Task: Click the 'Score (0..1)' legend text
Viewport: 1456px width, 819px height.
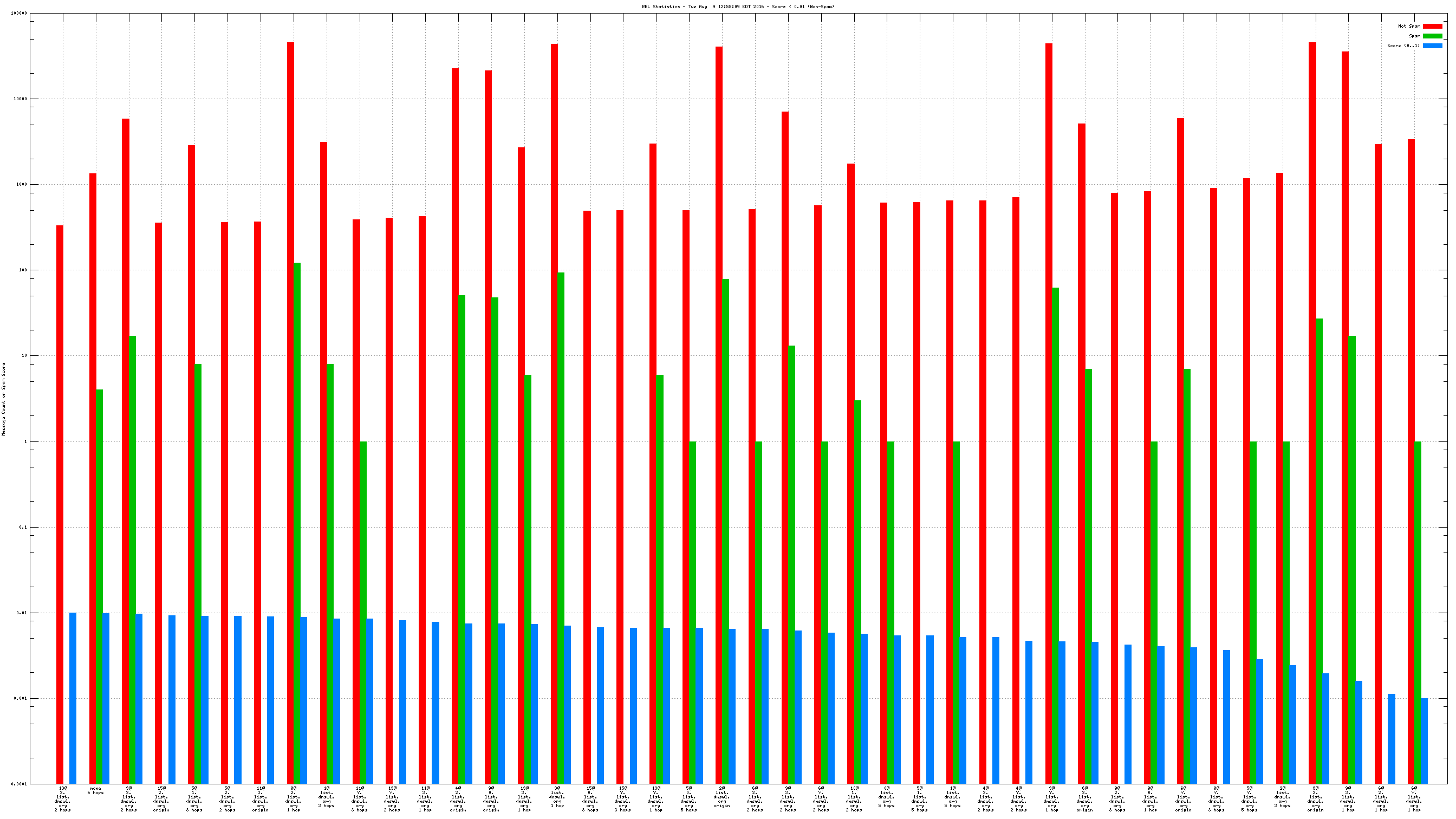Action: tap(1403, 46)
